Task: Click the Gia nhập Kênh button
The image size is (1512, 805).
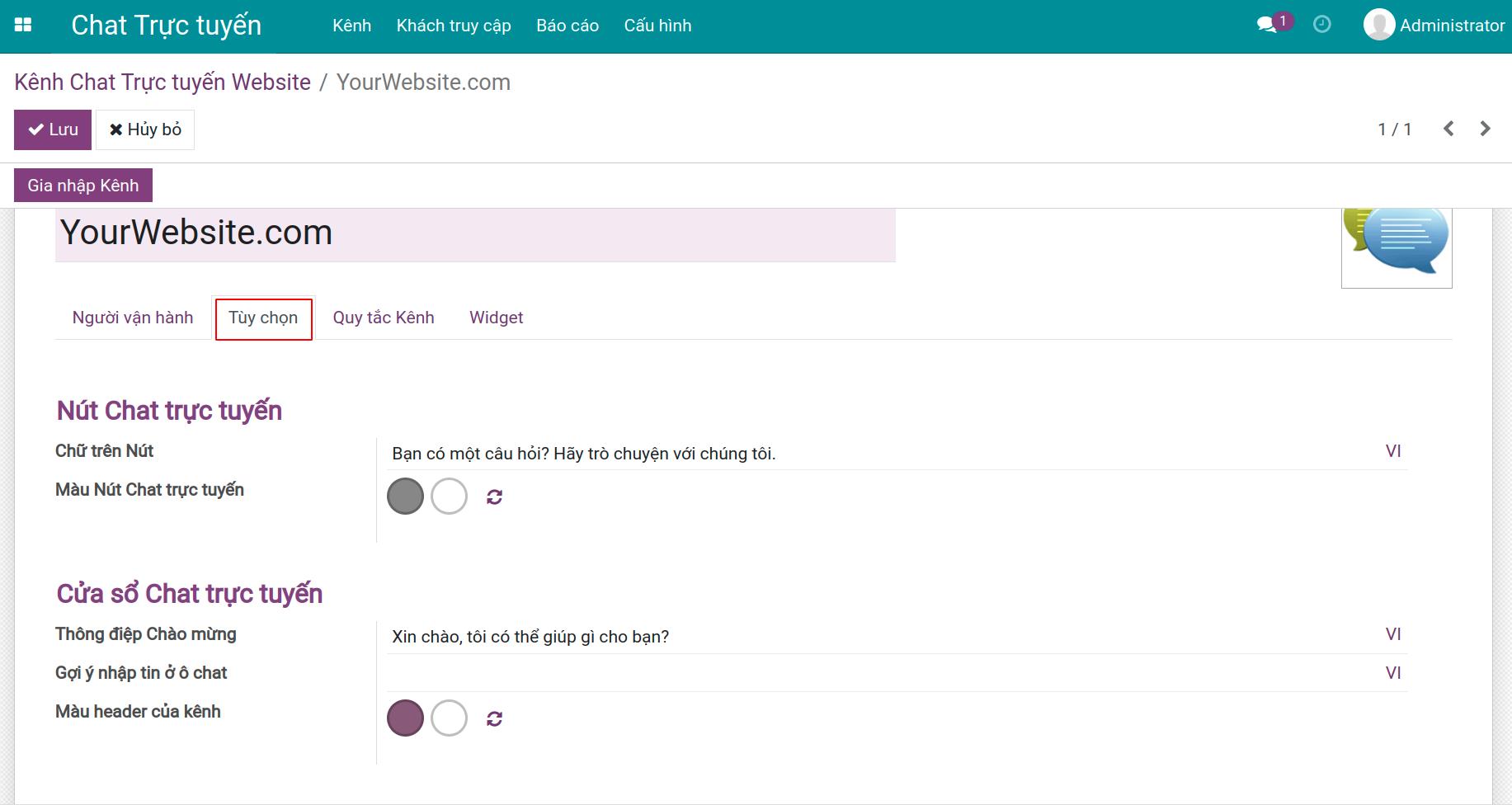Action: [x=83, y=186]
